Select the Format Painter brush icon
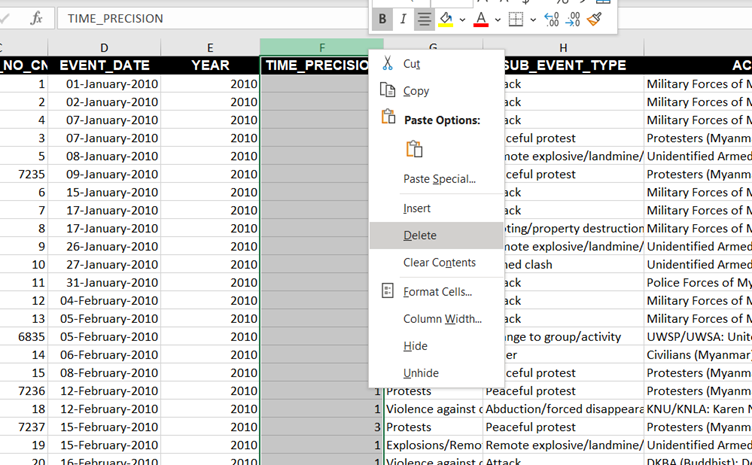 click(x=595, y=19)
